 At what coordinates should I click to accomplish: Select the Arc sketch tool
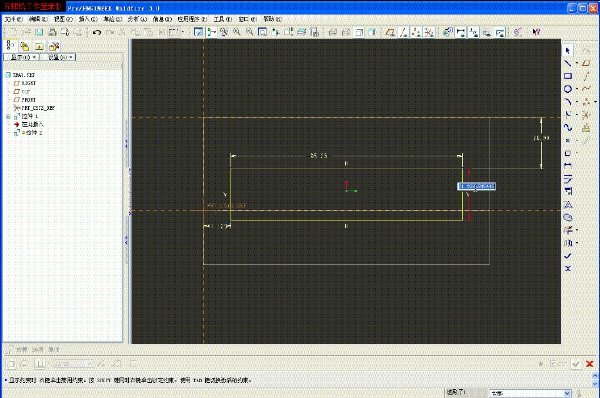pos(568,102)
